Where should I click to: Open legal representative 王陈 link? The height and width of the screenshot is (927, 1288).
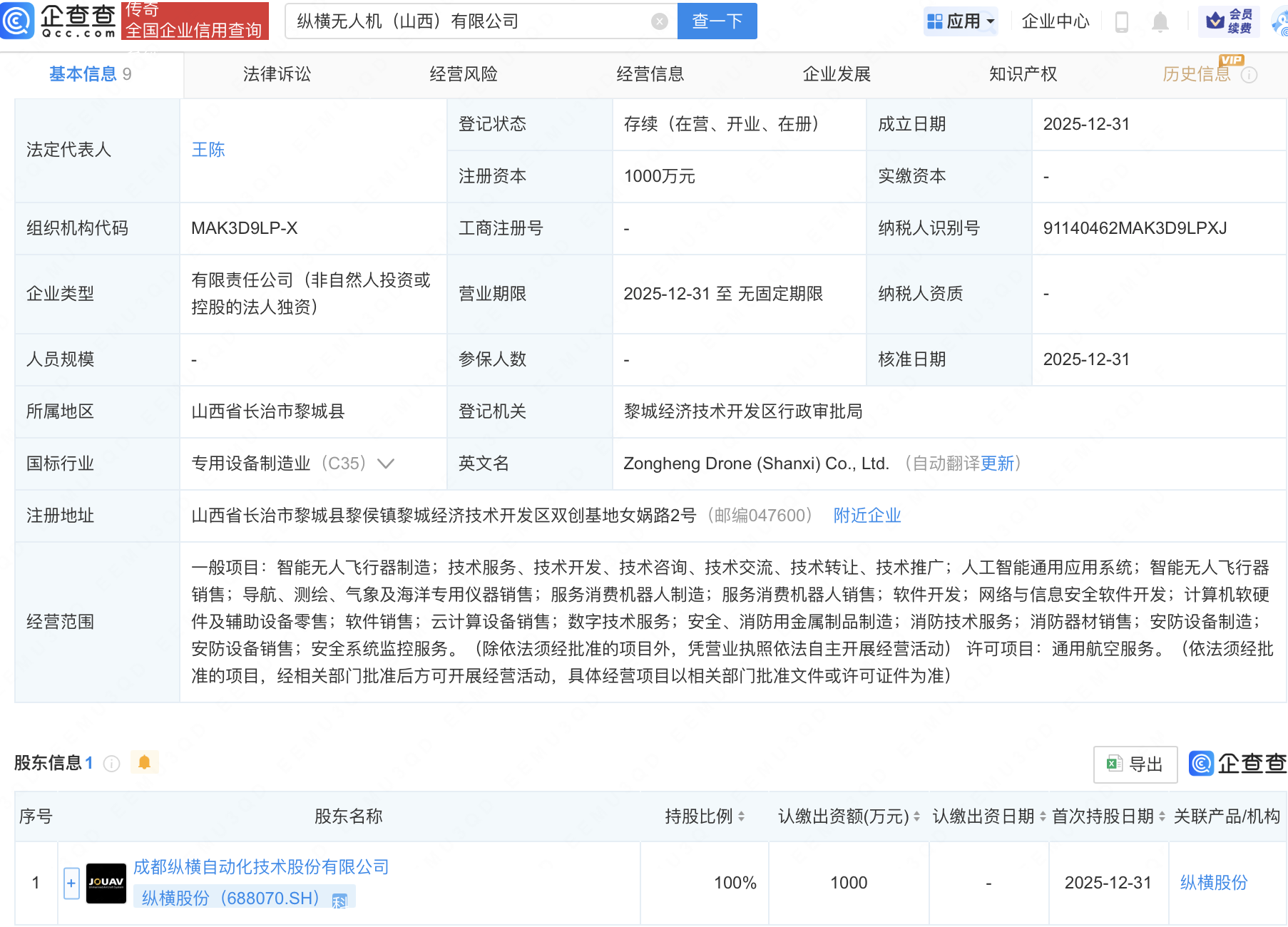click(x=208, y=150)
